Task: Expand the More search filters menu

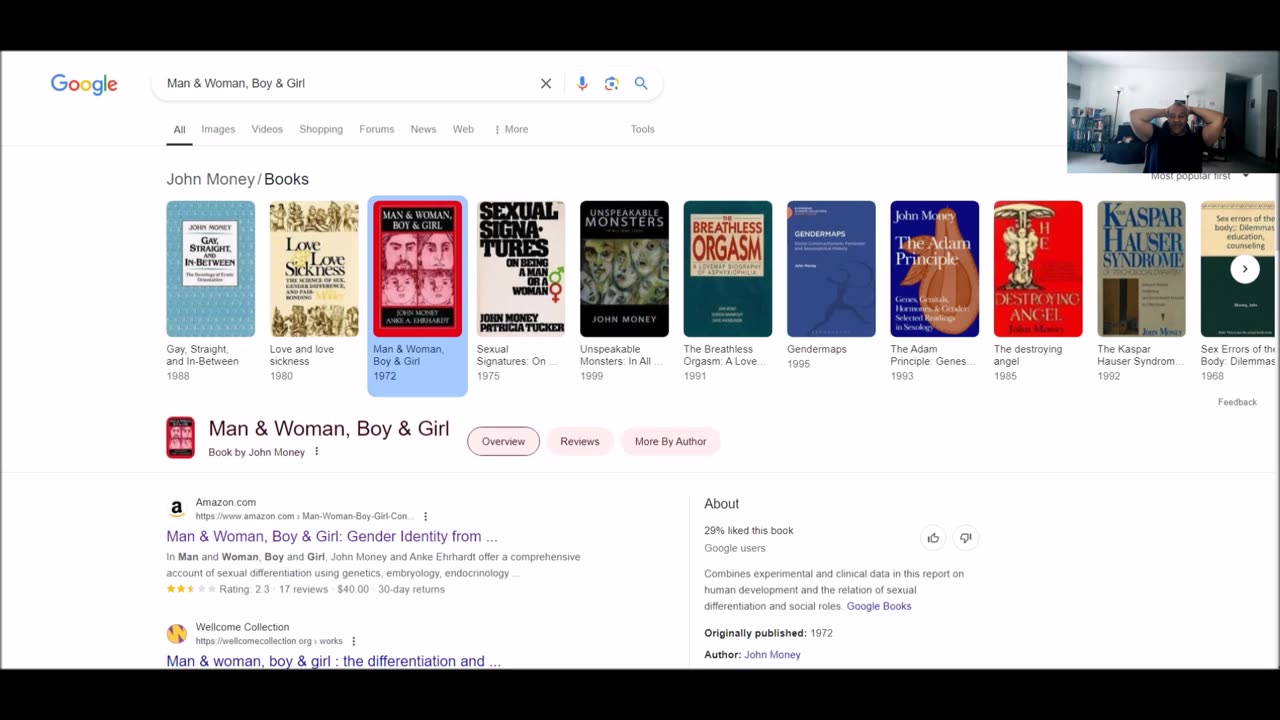Action: point(511,130)
